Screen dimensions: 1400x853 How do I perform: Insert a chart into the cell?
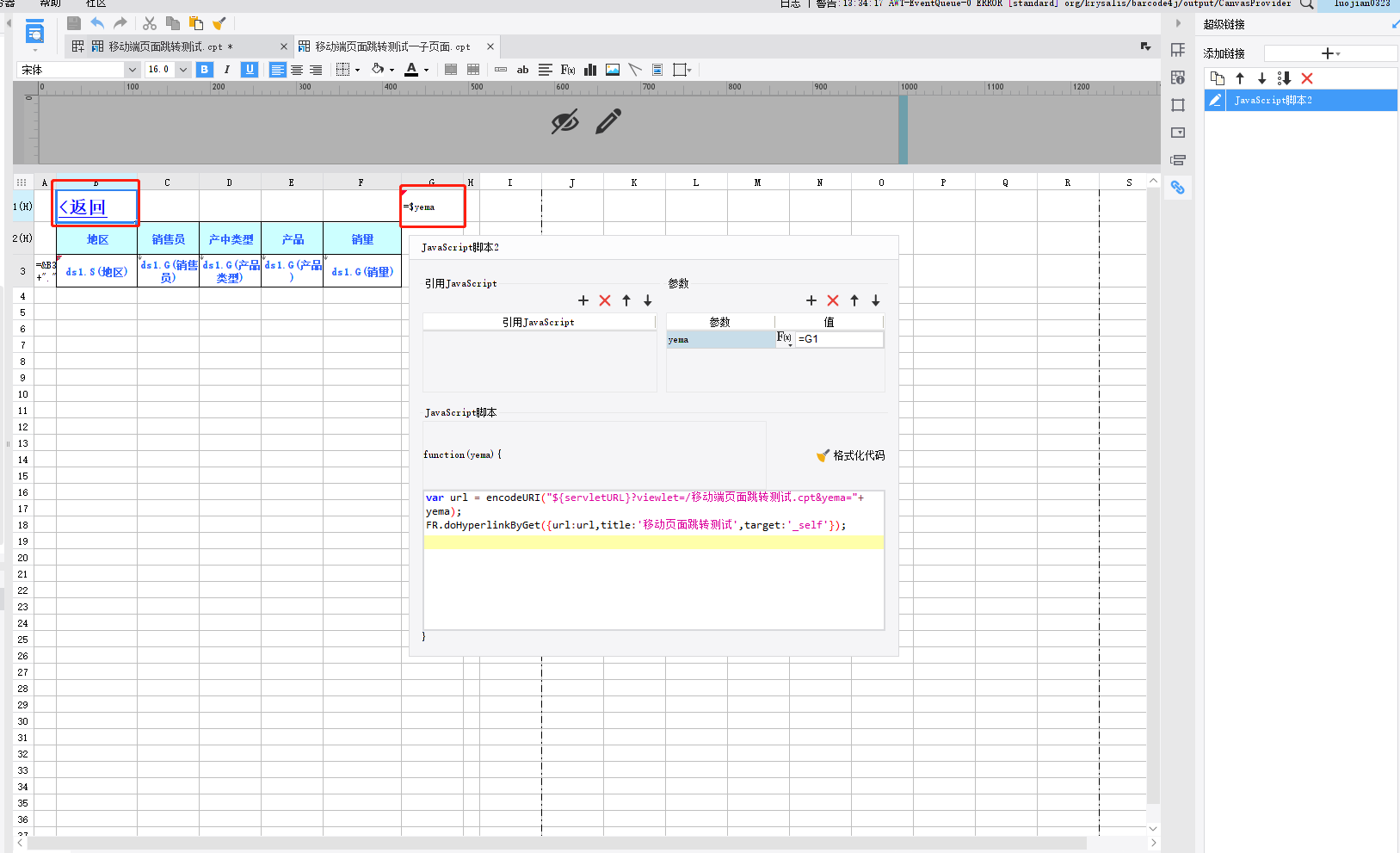pyautogui.click(x=590, y=70)
